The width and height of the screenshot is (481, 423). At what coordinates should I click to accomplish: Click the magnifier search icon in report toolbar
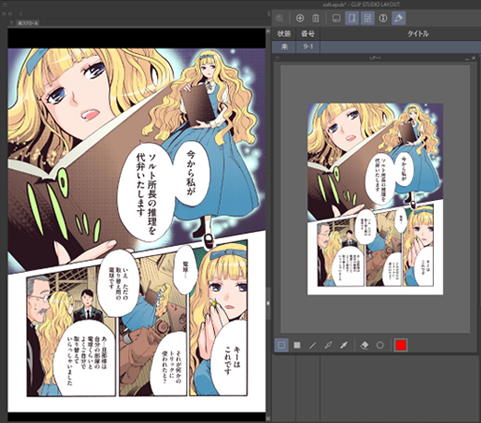(280, 18)
